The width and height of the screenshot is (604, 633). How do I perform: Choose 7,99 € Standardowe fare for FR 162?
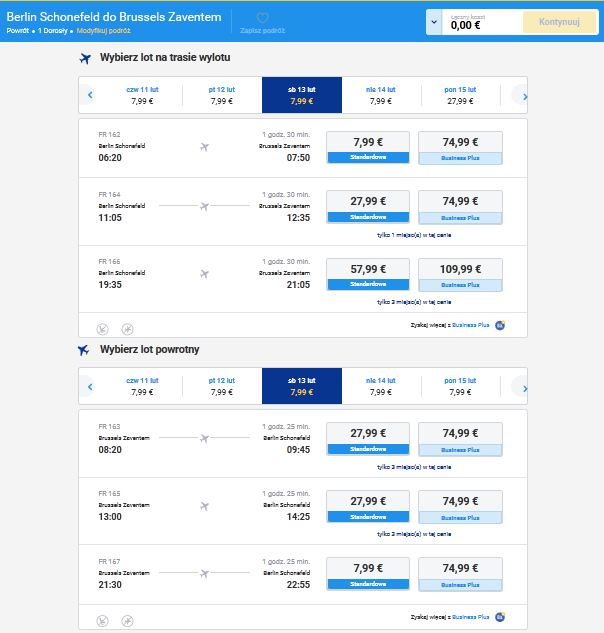pyautogui.click(x=368, y=147)
